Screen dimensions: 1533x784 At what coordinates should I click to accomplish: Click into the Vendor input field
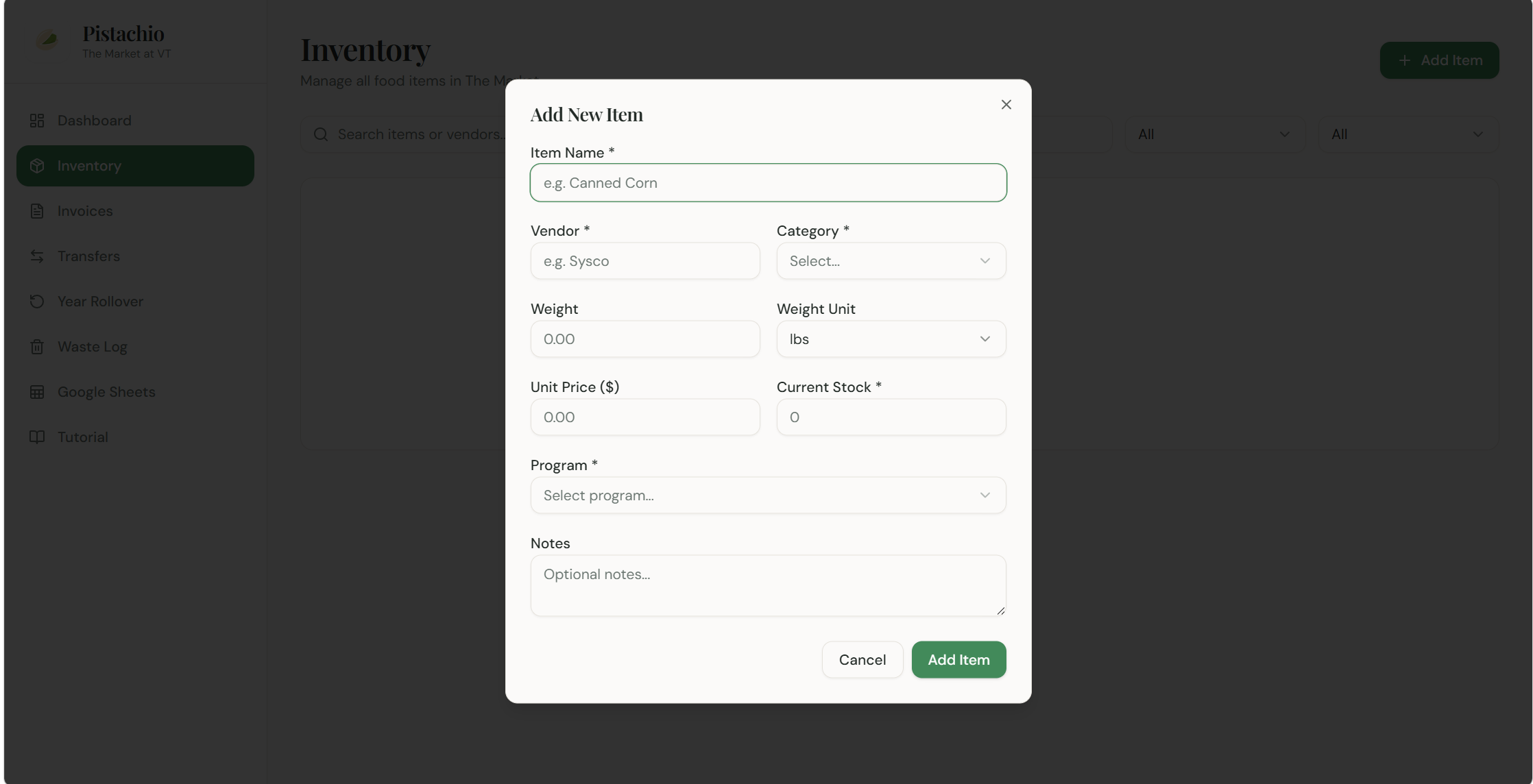pos(644,261)
